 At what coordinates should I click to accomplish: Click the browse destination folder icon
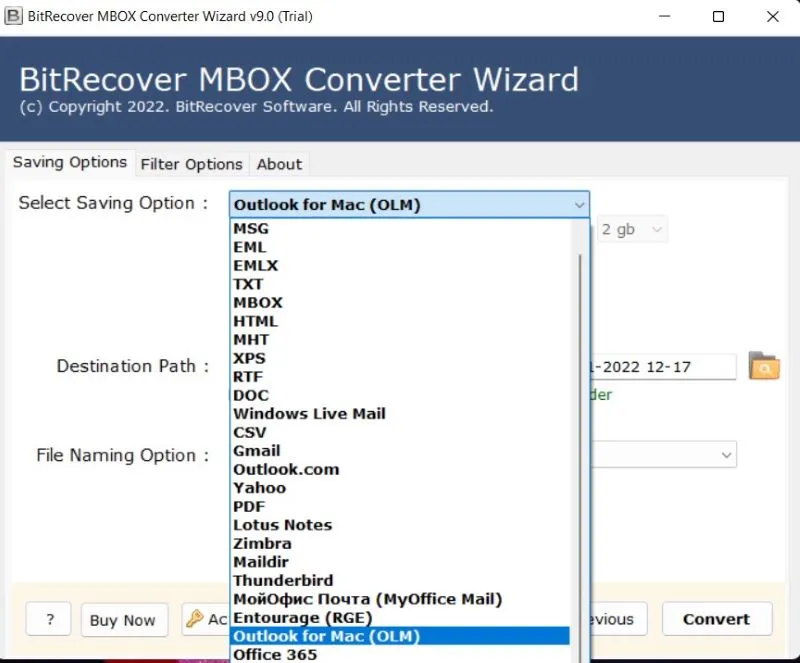point(764,366)
